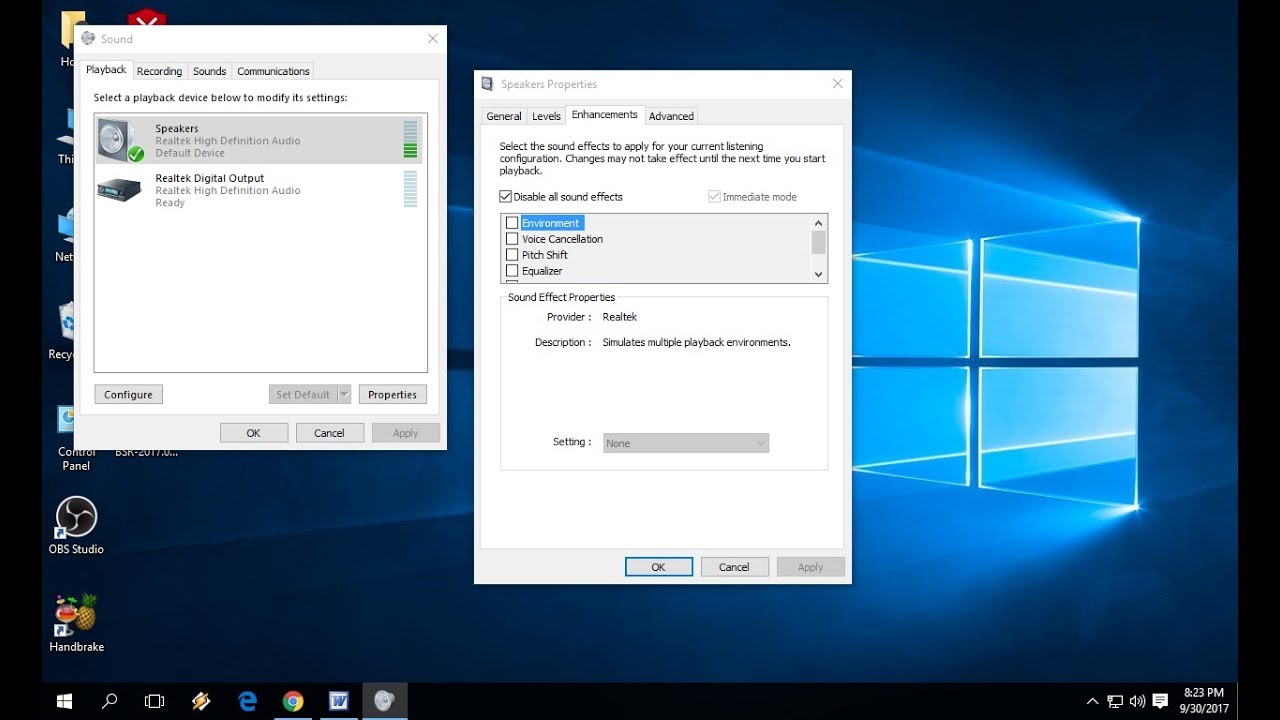Select the Enhancements tab
The width and height of the screenshot is (1280, 720).
pyautogui.click(x=605, y=115)
